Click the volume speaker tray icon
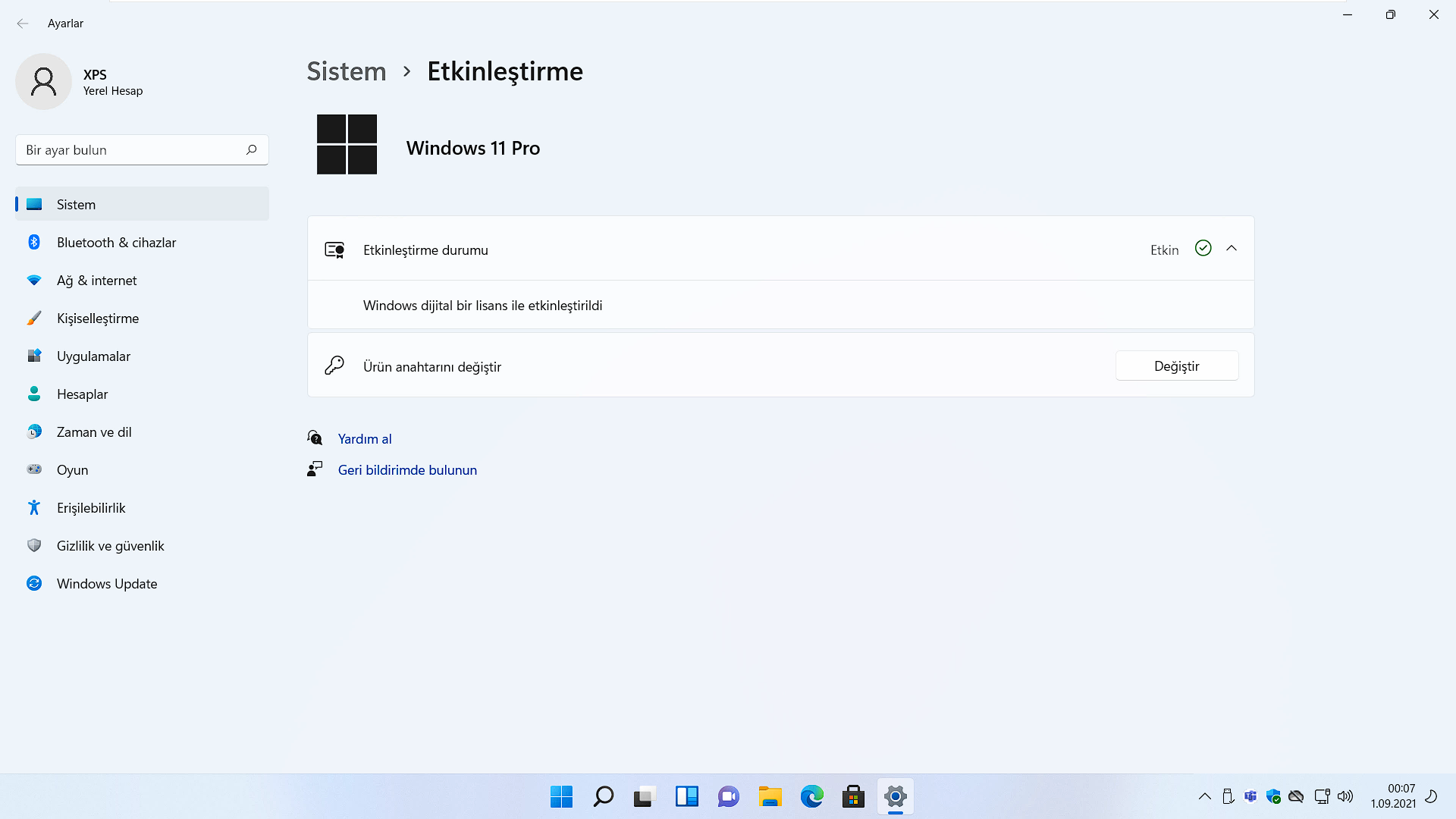 (x=1345, y=796)
